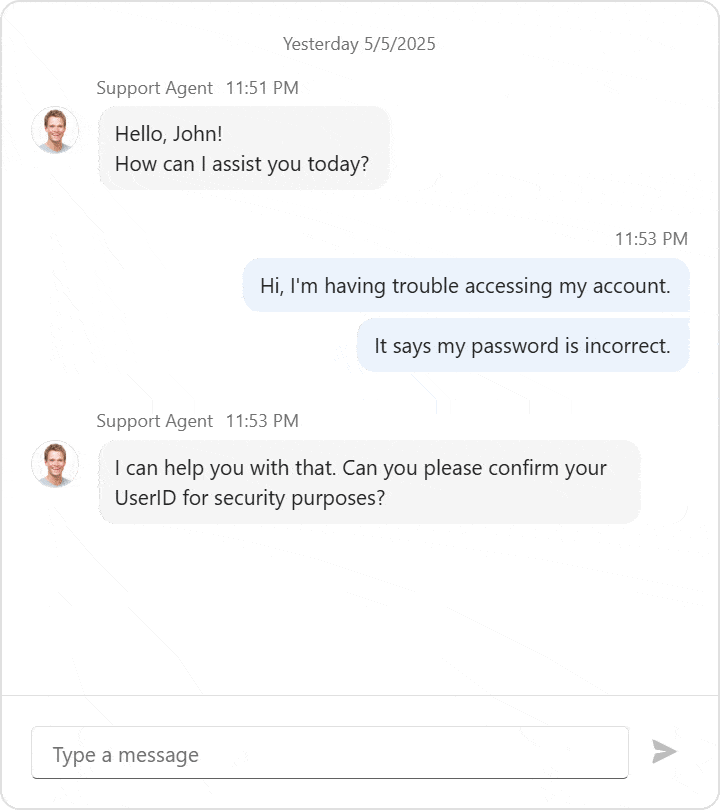Click the second Support Agent name heading
Screen dimensions: 720x810
[155, 421]
